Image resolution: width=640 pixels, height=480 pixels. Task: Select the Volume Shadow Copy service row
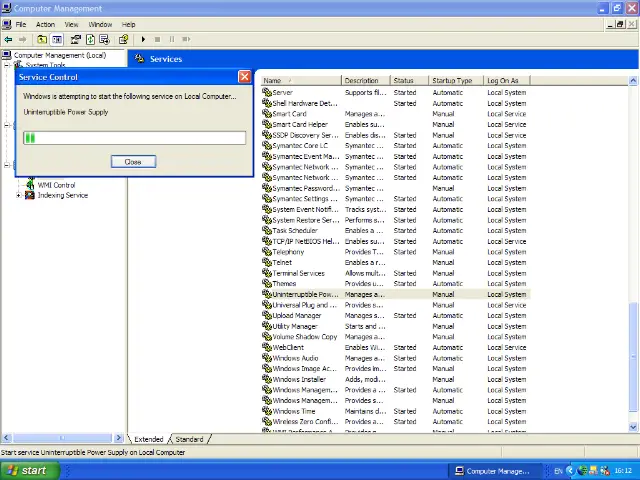[396, 336]
